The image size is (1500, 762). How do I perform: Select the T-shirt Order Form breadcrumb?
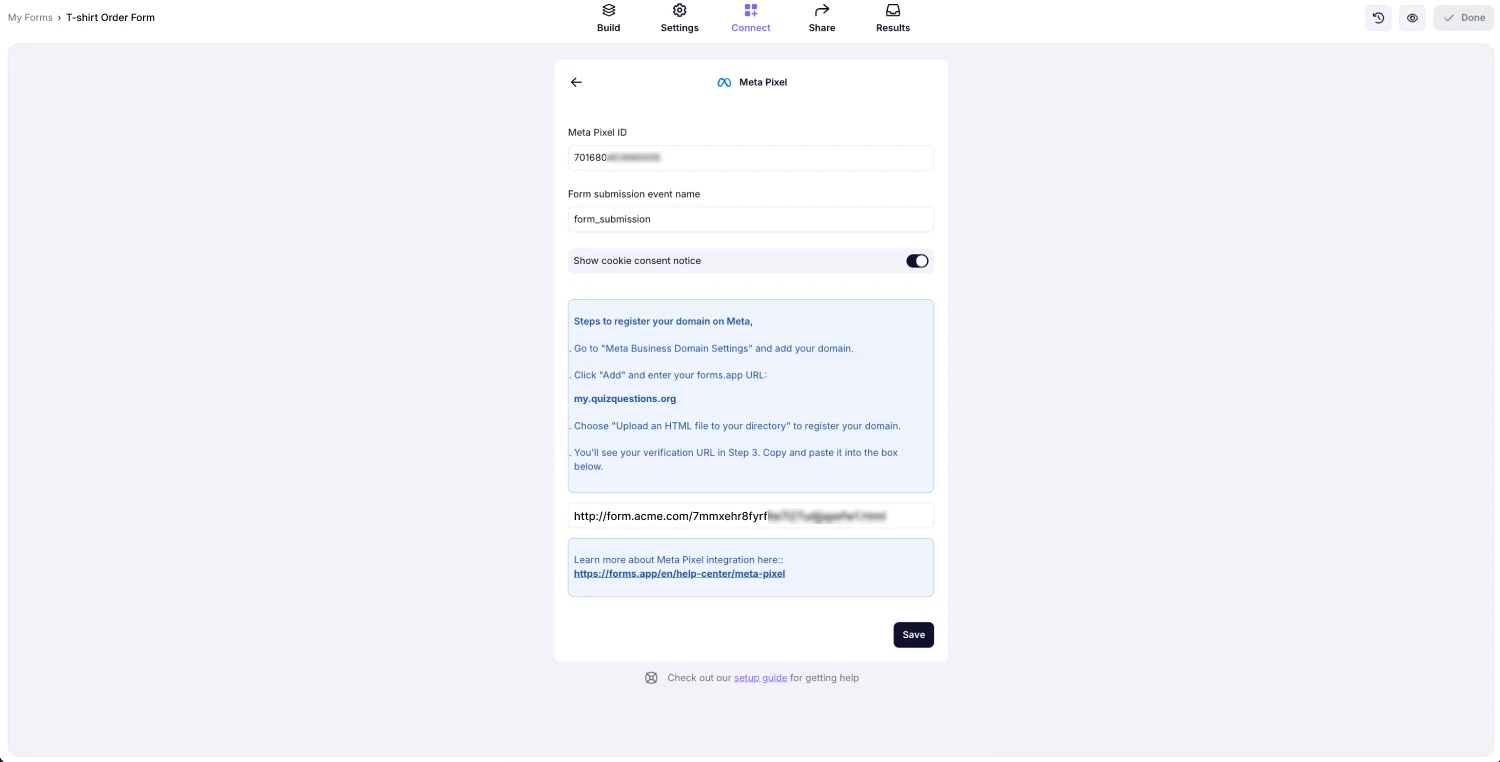[110, 17]
